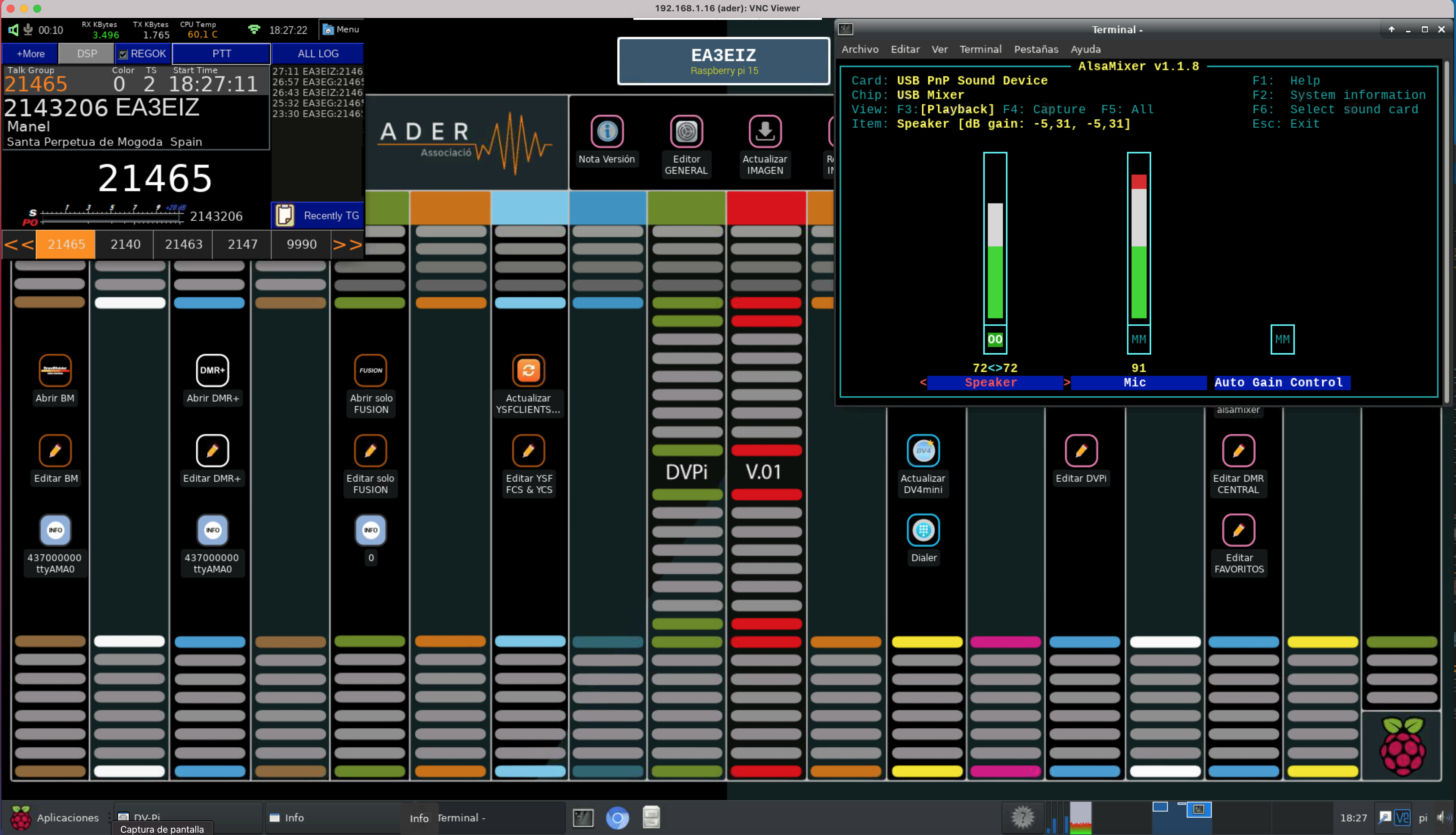
Task: Open INFO icon in the DMR+ column
Action: (x=212, y=530)
